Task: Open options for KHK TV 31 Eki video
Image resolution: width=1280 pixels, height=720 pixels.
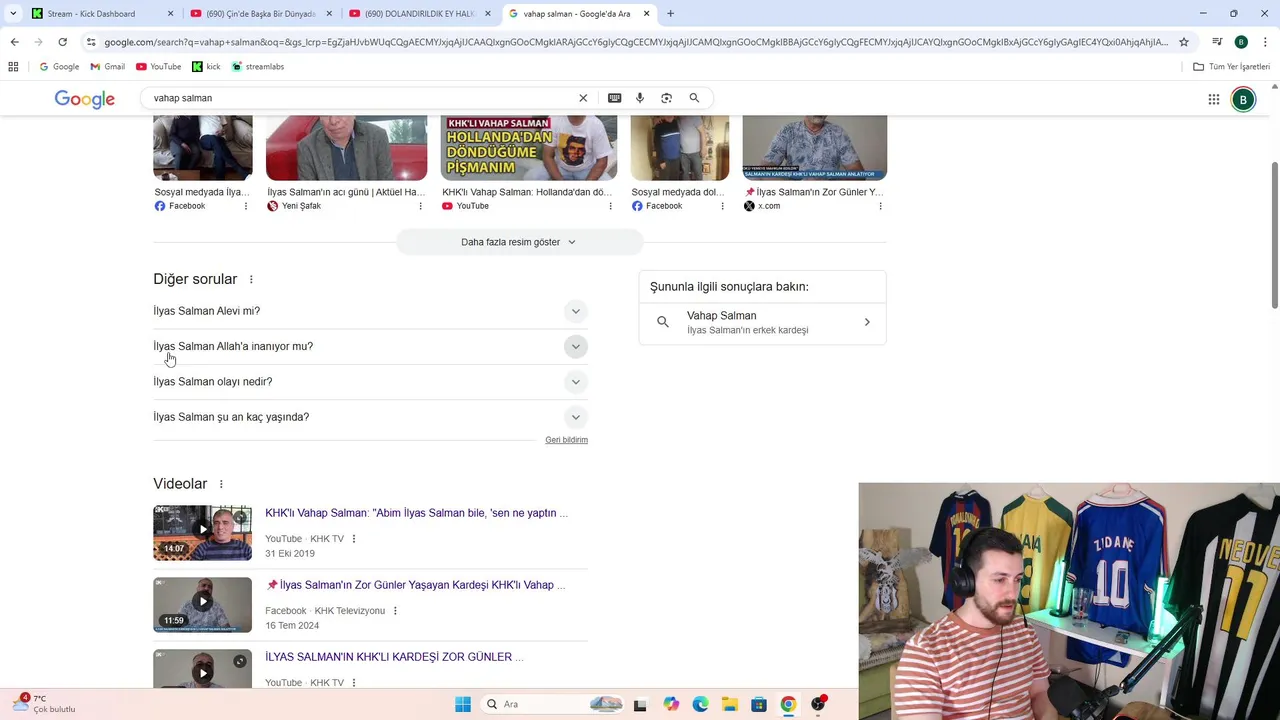Action: [x=353, y=539]
